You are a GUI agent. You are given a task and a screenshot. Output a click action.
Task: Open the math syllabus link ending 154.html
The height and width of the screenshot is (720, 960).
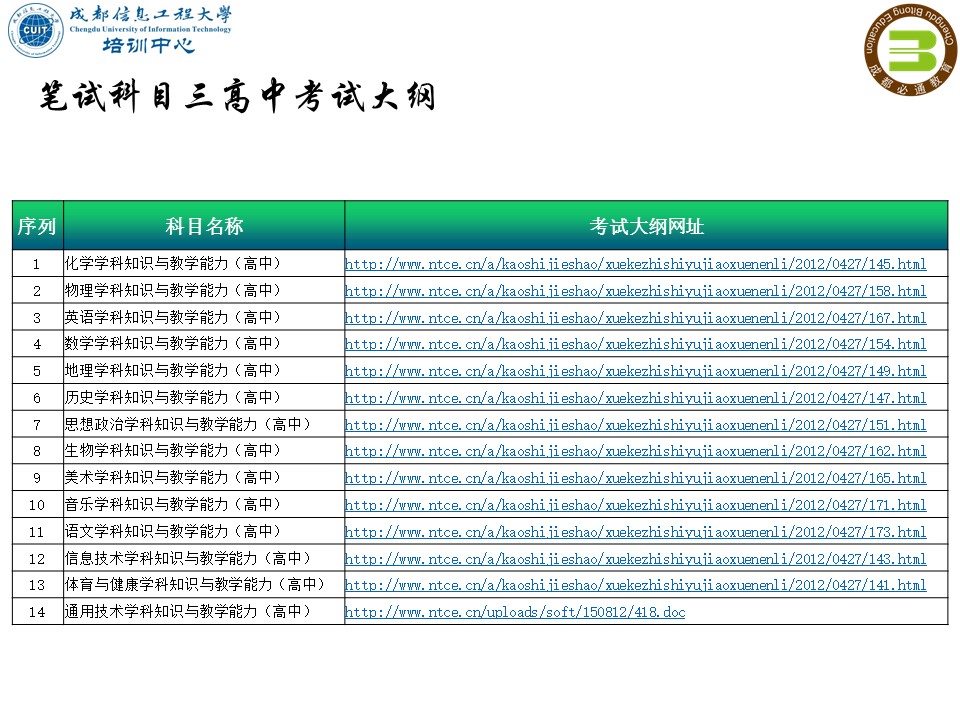[635, 344]
